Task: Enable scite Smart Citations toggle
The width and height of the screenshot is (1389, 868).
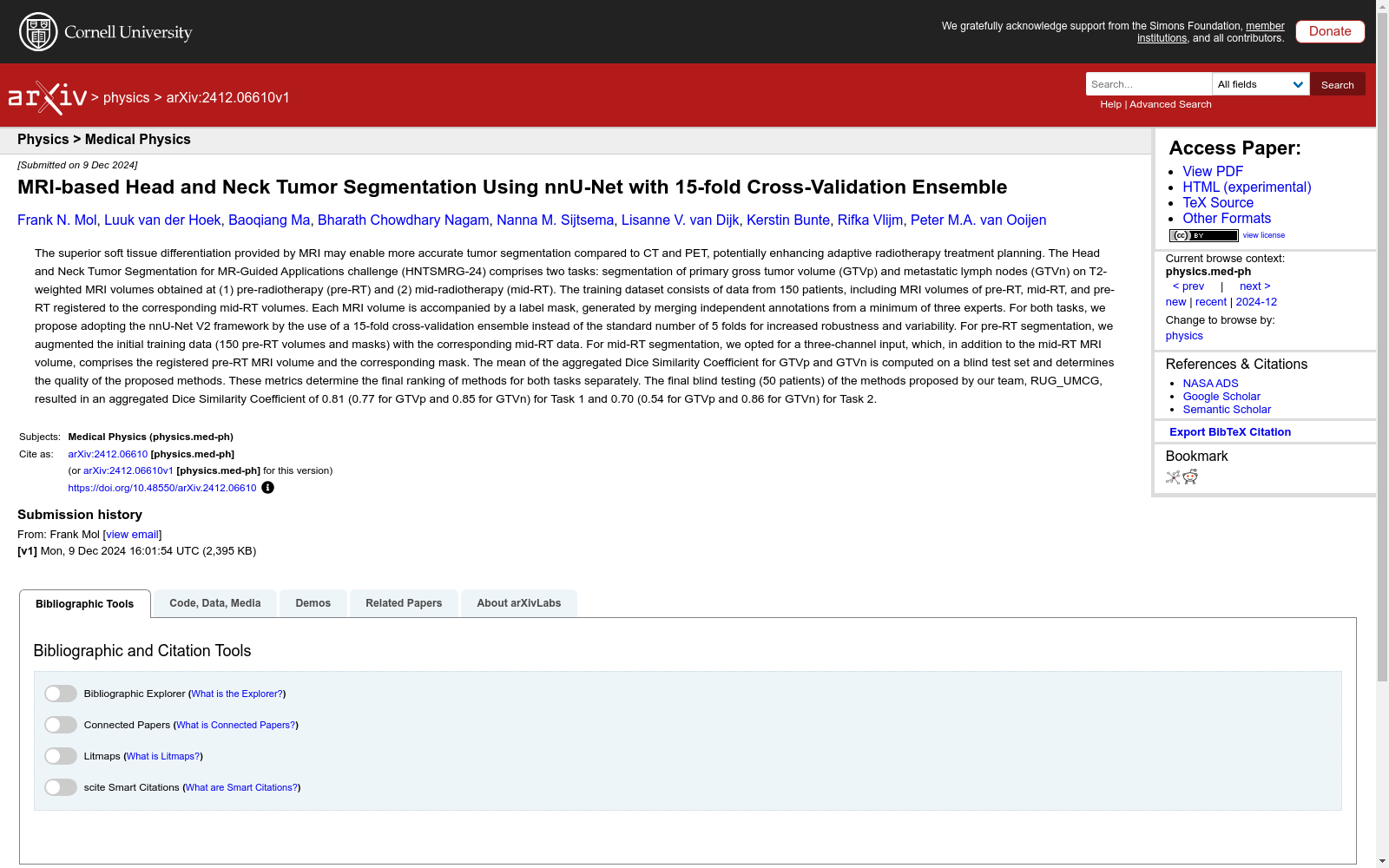Action: click(61, 787)
